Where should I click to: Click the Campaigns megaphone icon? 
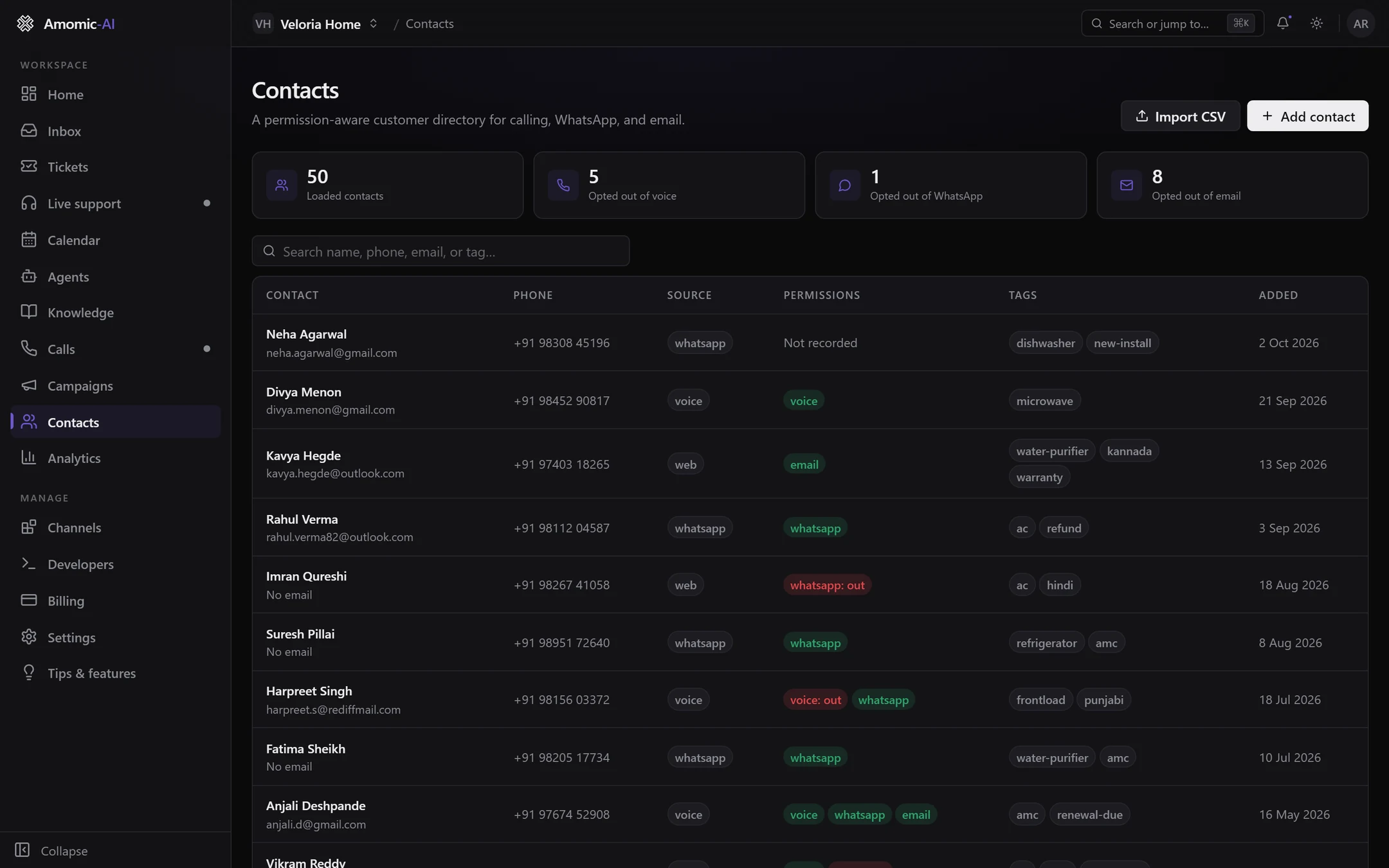29,385
